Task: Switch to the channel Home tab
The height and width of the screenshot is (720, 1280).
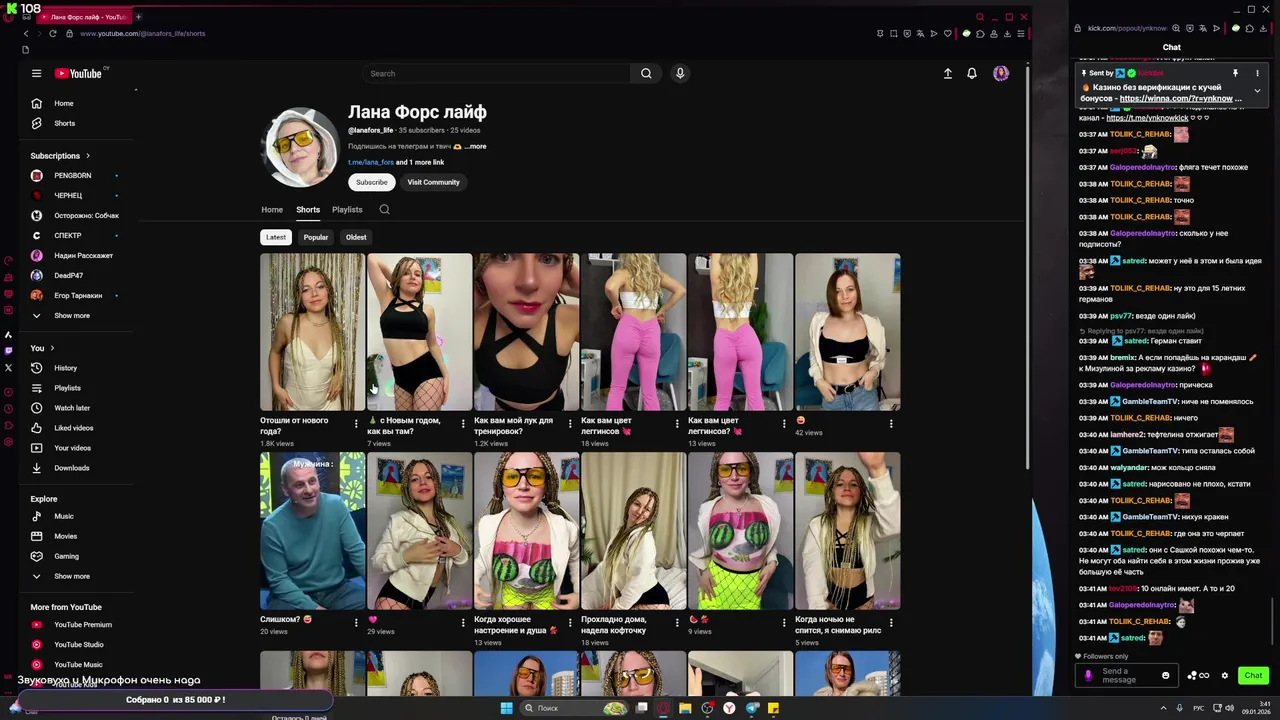Action: pyautogui.click(x=272, y=209)
